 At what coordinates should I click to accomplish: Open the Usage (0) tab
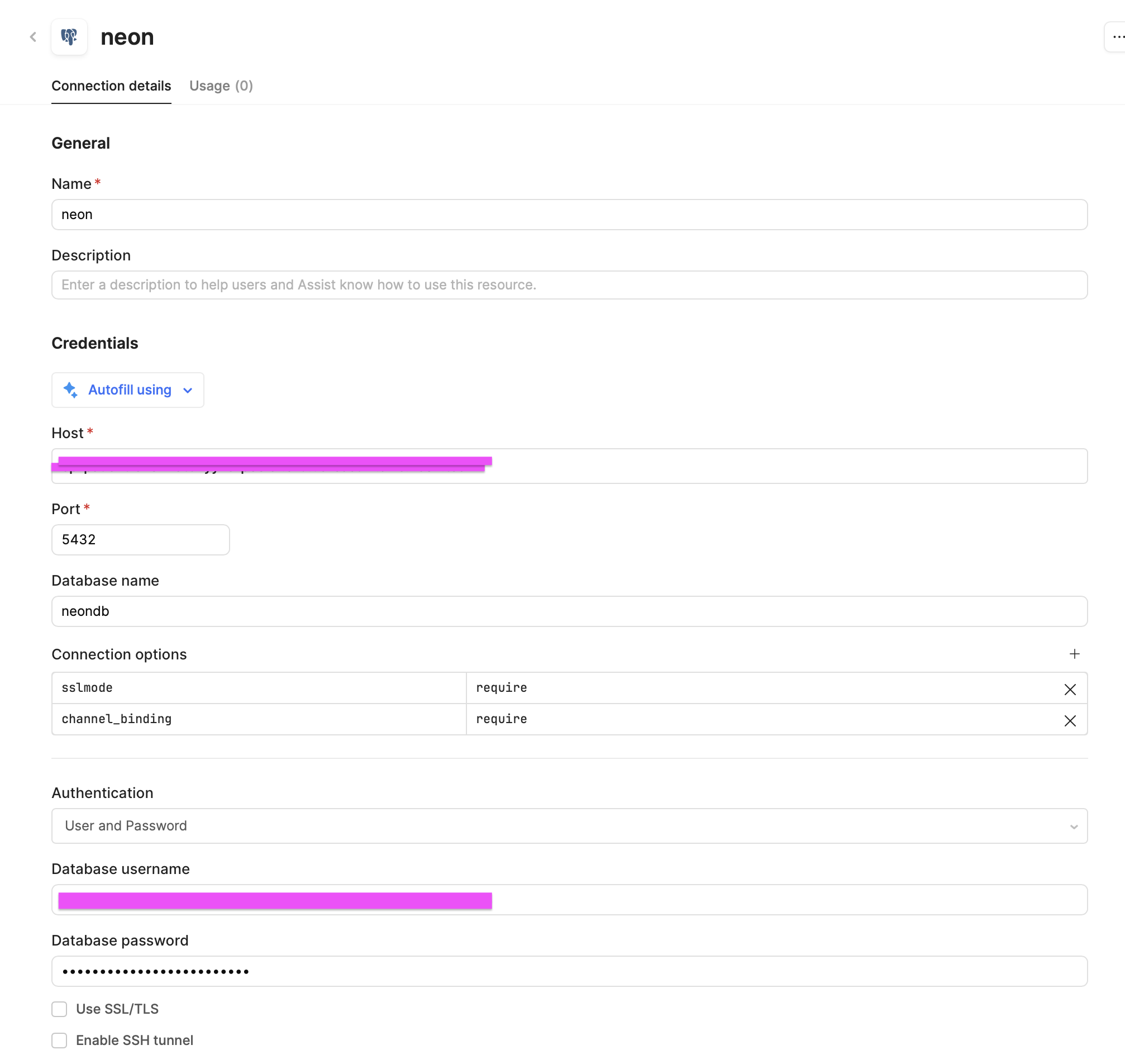coord(221,86)
